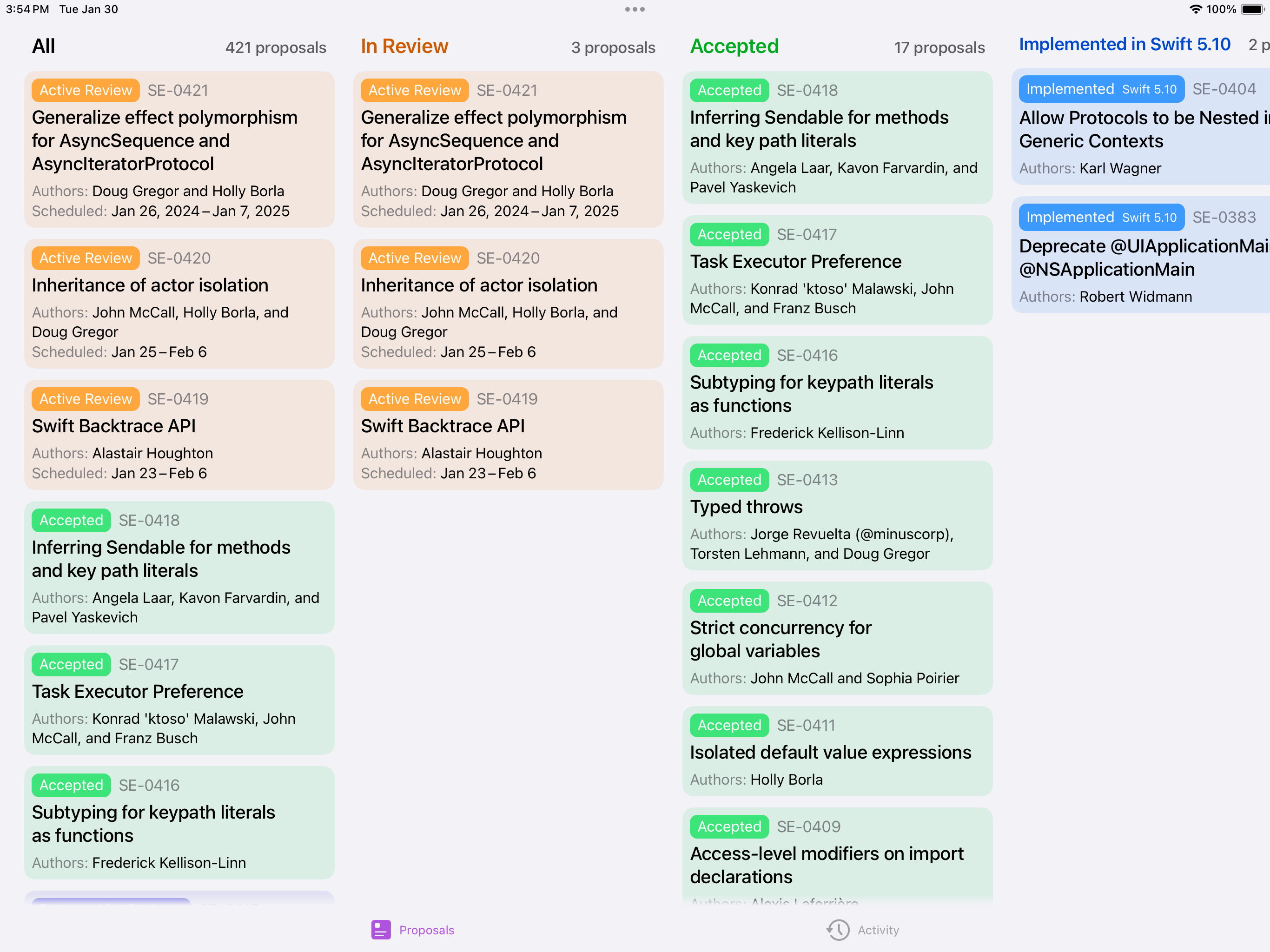This screenshot has height=952, width=1270.
Task: Click the 3 proposals count
Action: pyautogui.click(x=613, y=48)
